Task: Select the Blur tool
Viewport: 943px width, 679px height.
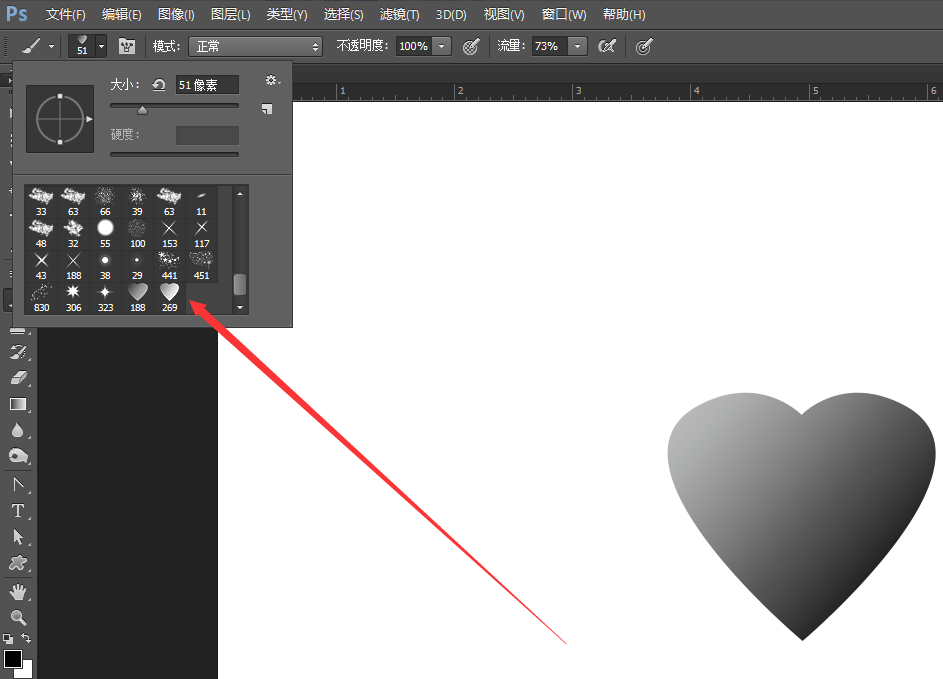Action: 18,430
